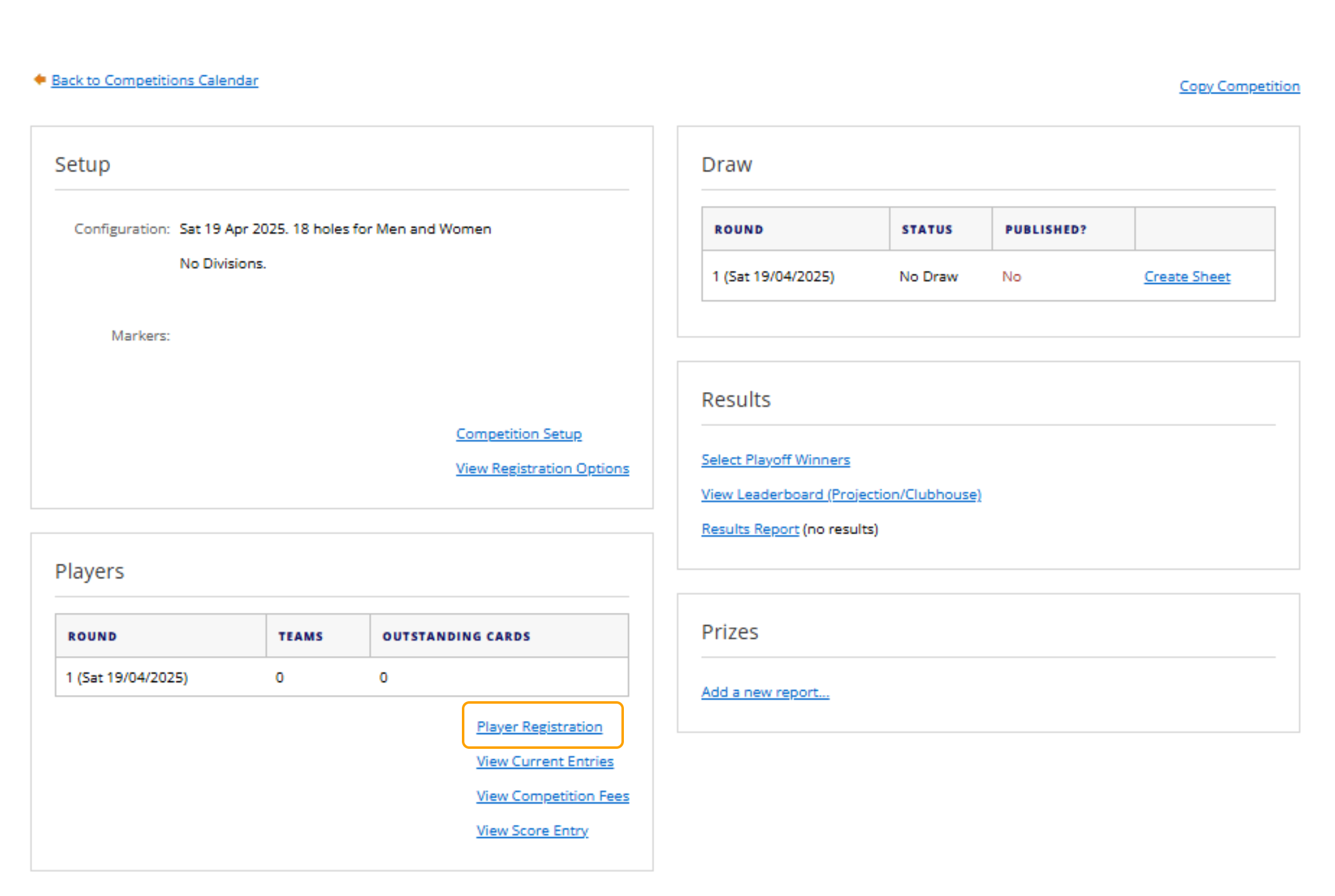Open the Results Report link
Screen dimensions: 1335x896
pyautogui.click(x=749, y=529)
